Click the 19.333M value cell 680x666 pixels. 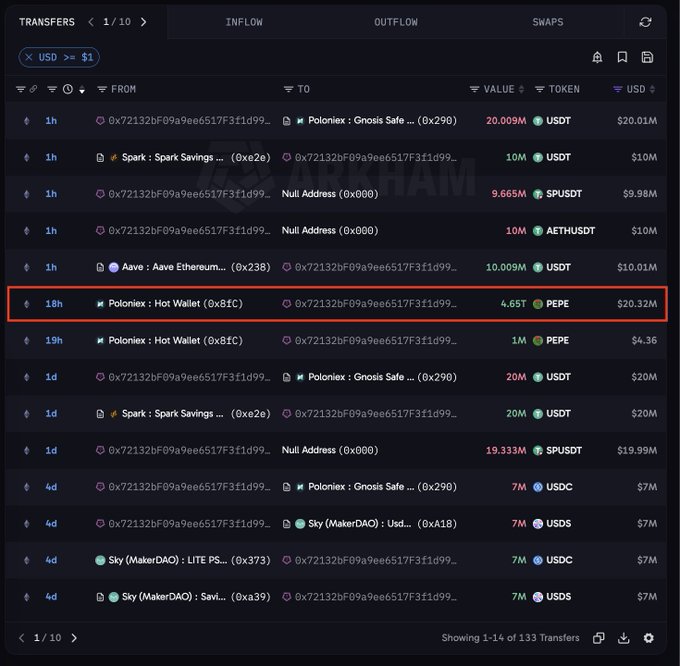506,451
